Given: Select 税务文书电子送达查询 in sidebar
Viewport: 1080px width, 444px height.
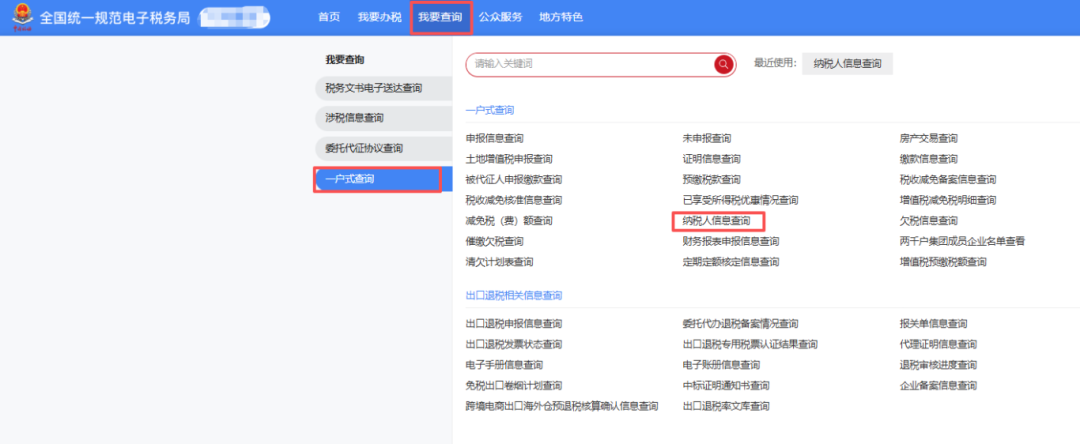Looking at the screenshot, I should coord(374,88).
